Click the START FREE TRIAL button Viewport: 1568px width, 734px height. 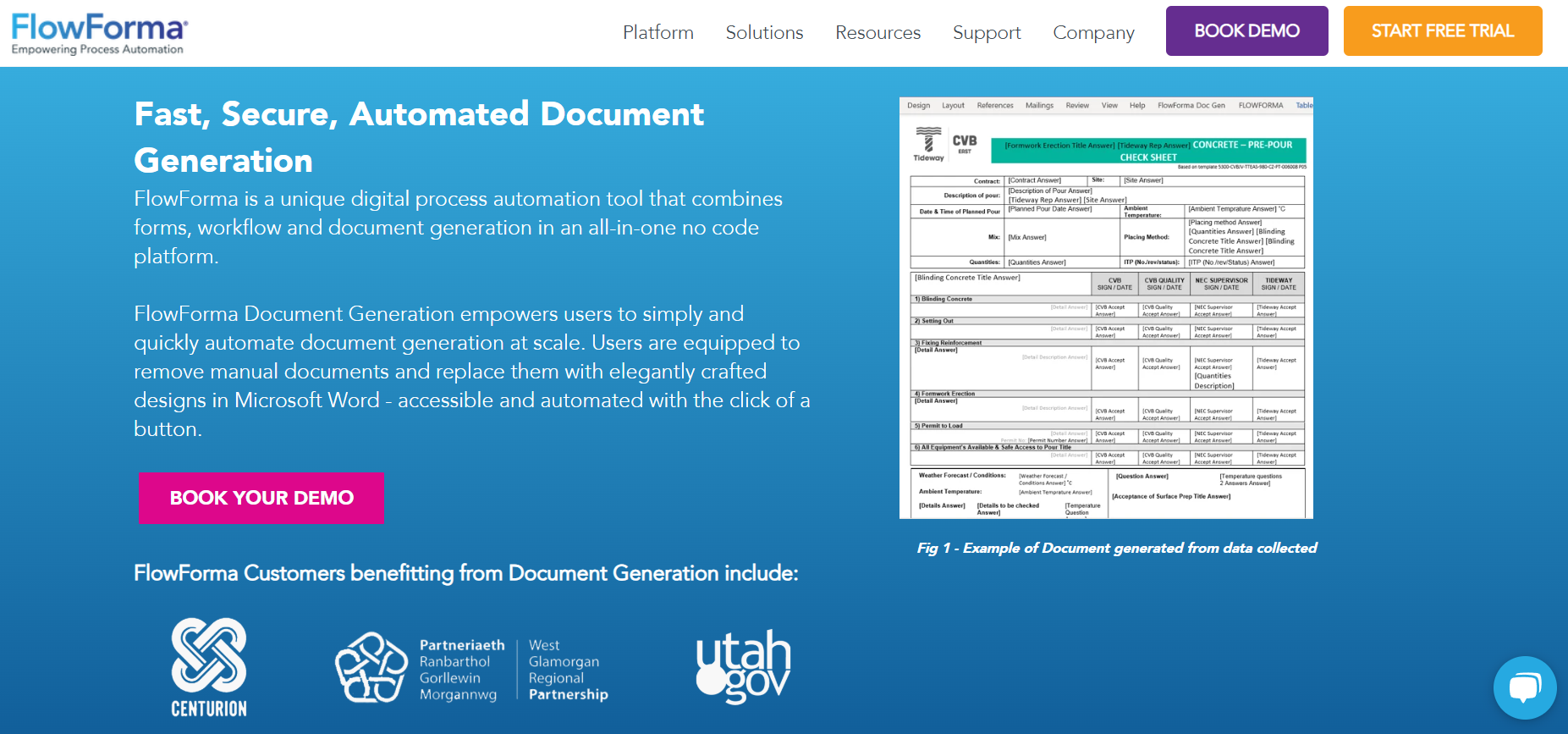point(1442,31)
